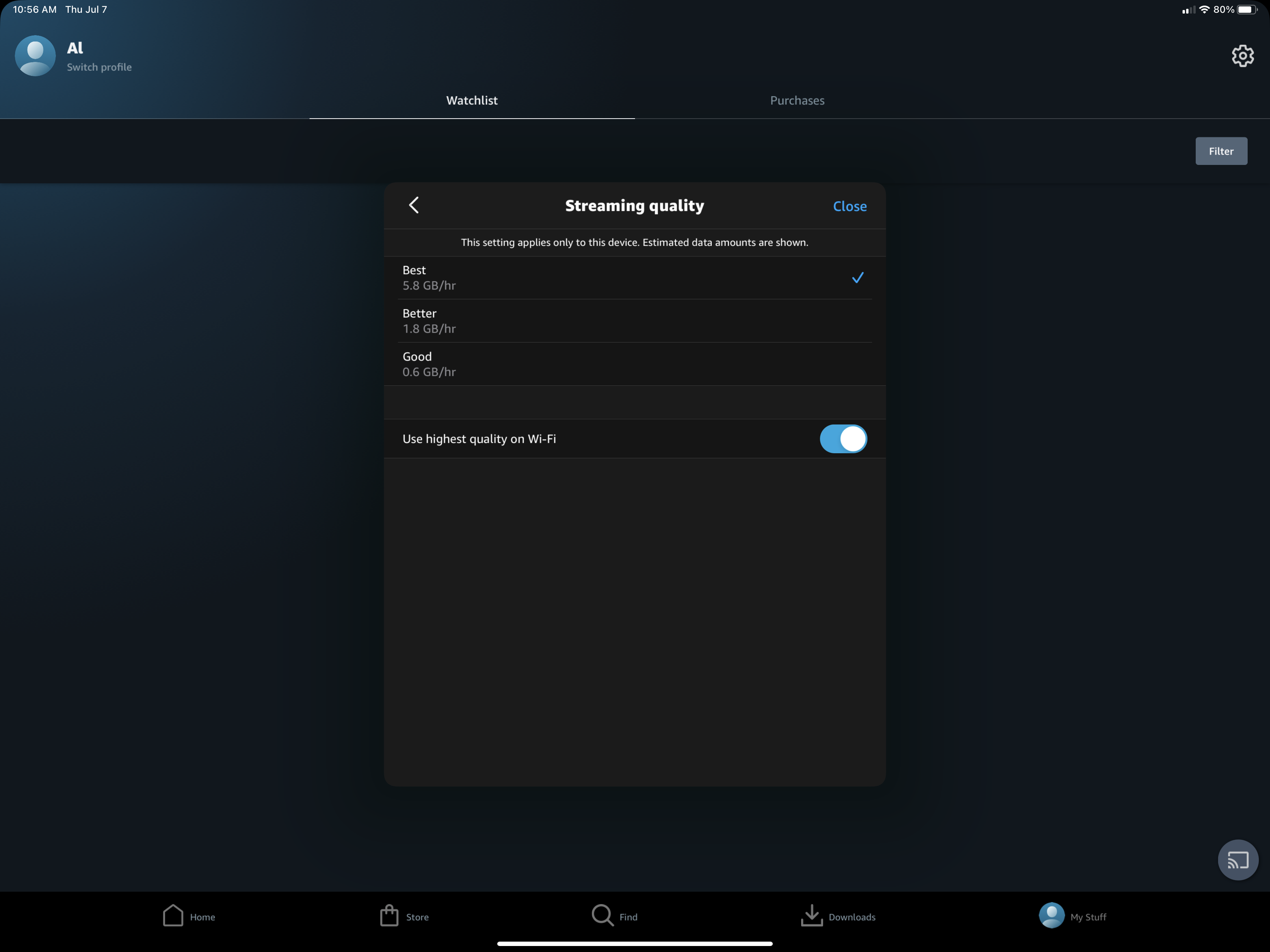Close the Streaming quality panel
This screenshot has height=952, width=1270.
pos(849,206)
